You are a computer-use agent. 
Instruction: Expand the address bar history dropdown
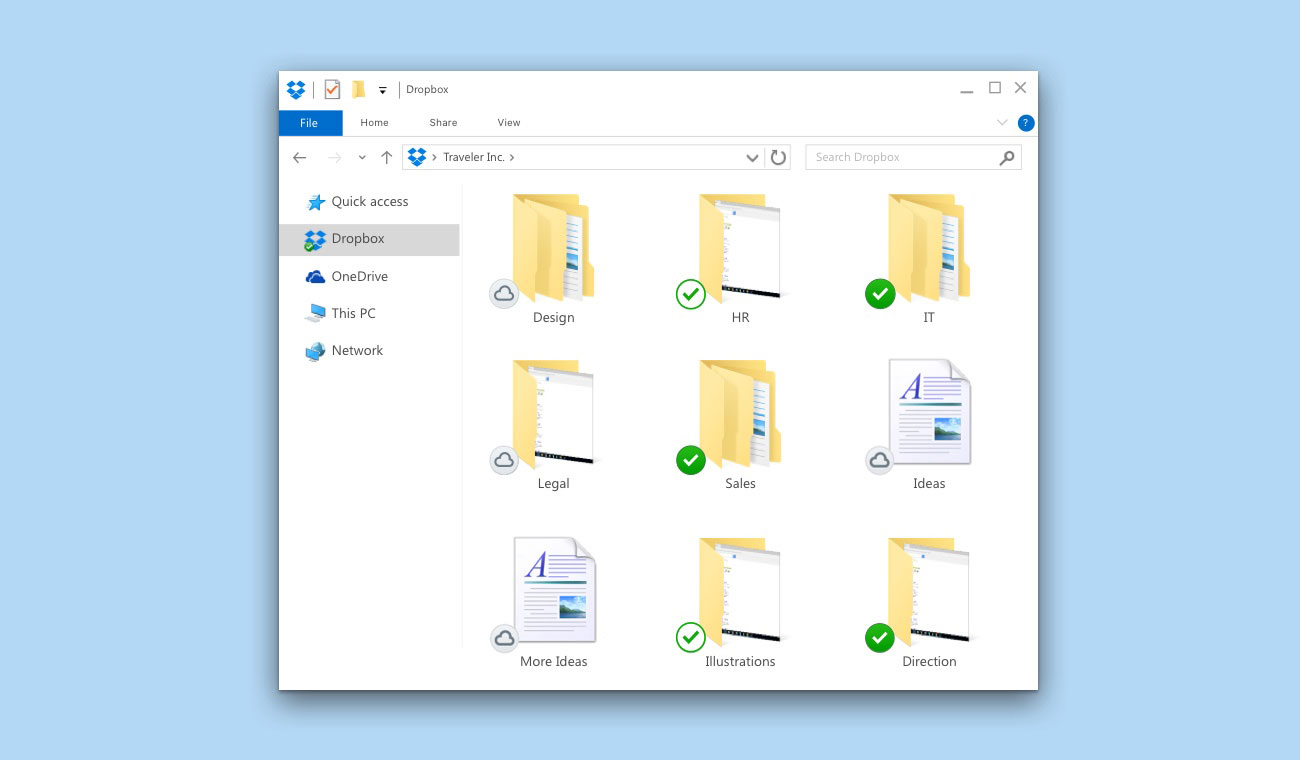coord(752,158)
